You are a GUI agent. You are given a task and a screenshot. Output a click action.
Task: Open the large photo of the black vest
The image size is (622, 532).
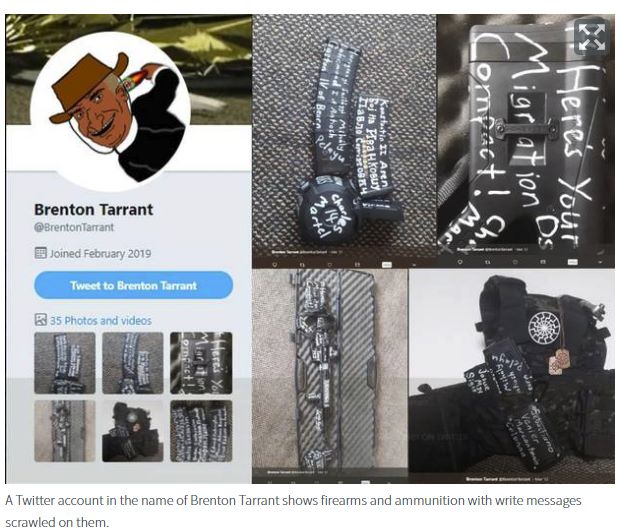pyautogui.click(x=512, y=373)
